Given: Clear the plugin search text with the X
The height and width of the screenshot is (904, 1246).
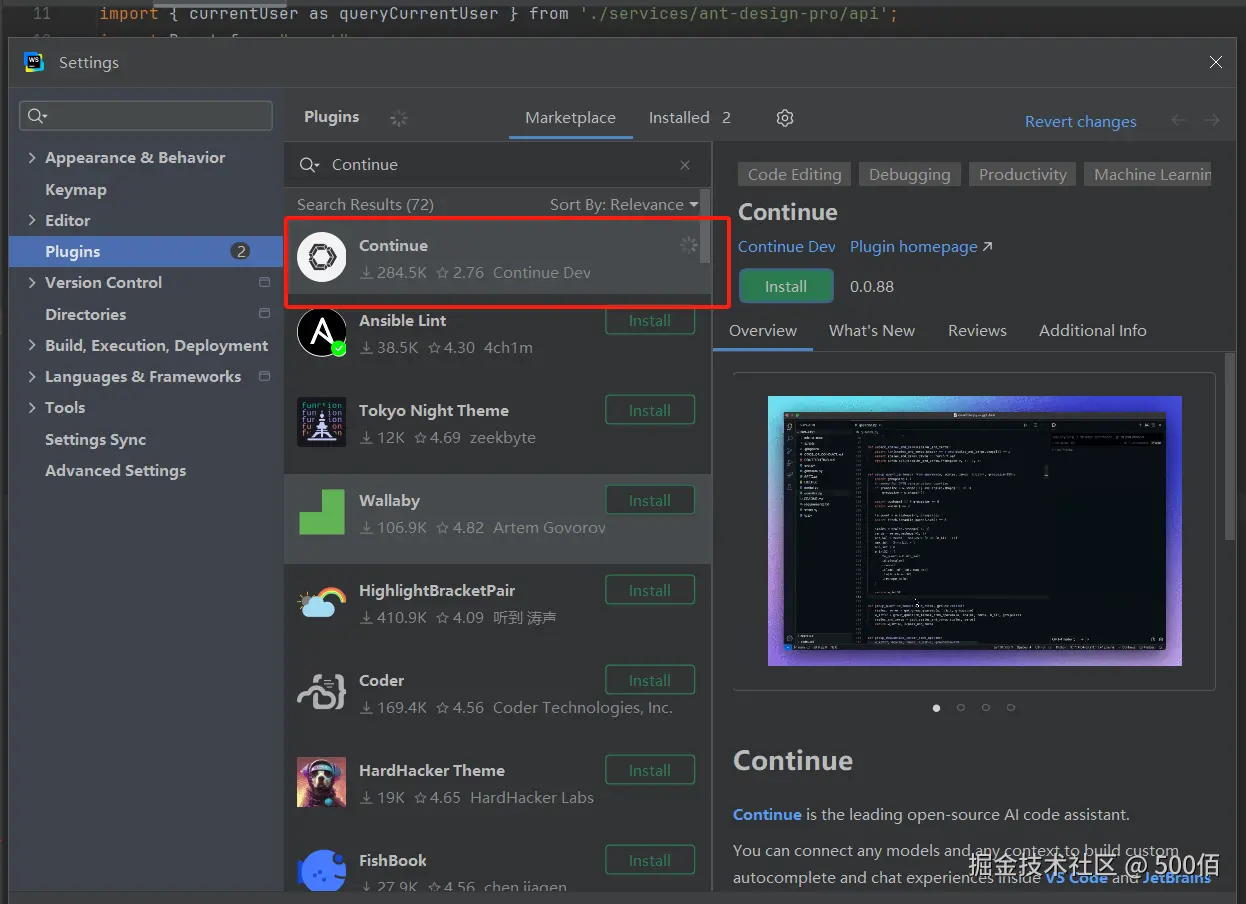Looking at the screenshot, I should tap(685, 165).
